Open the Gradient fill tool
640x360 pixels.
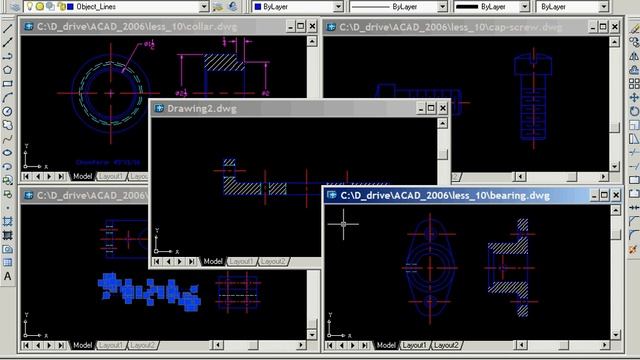tap(7, 236)
